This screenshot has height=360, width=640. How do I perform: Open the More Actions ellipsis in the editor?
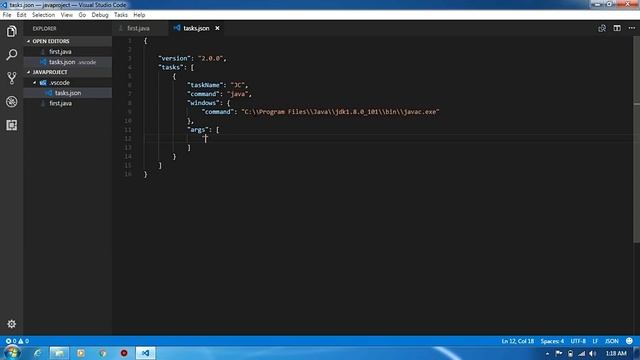point(631,28)
